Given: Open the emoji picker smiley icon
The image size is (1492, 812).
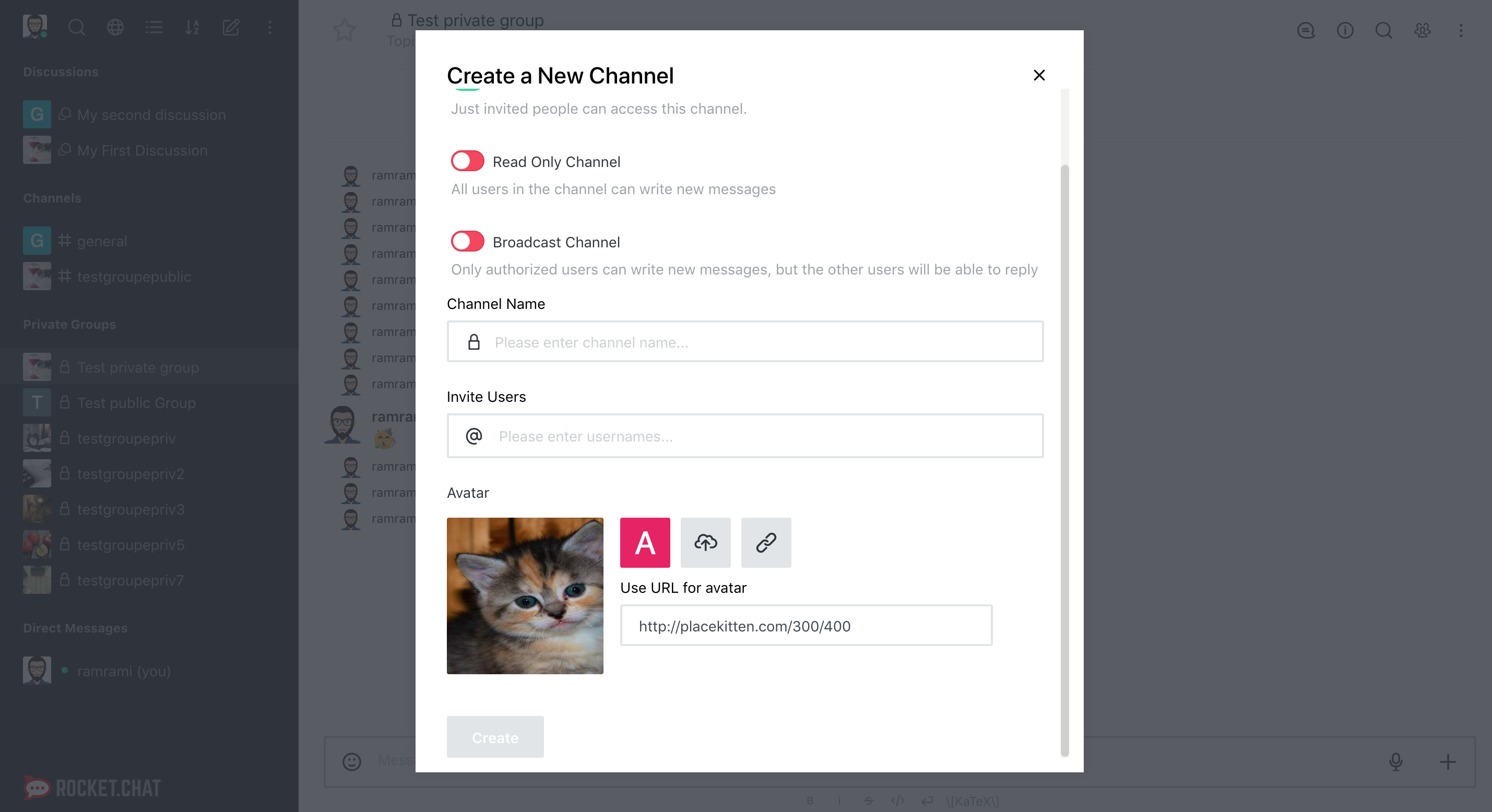Looking at the screenshot, I should pos(351,761).
